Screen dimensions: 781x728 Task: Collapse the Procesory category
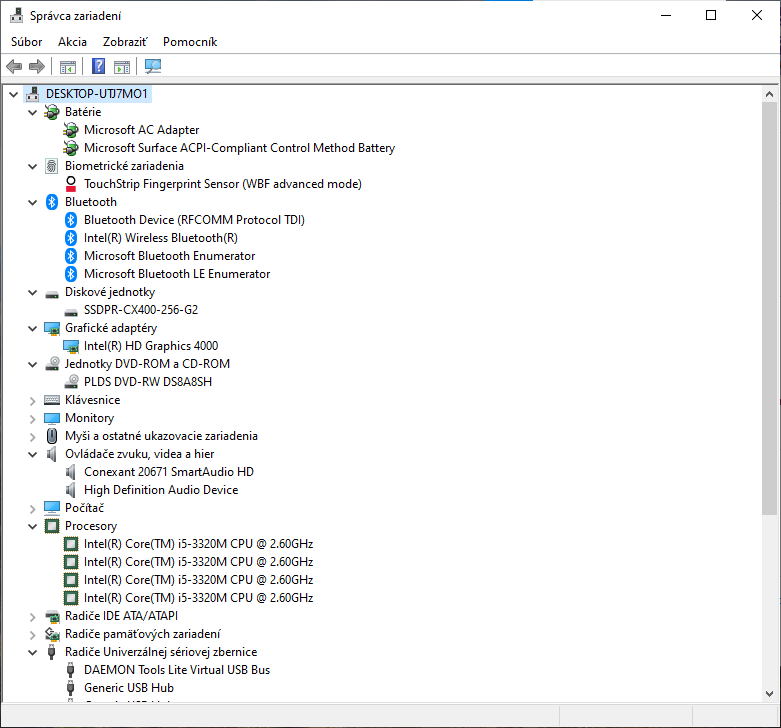click(32, 526)
